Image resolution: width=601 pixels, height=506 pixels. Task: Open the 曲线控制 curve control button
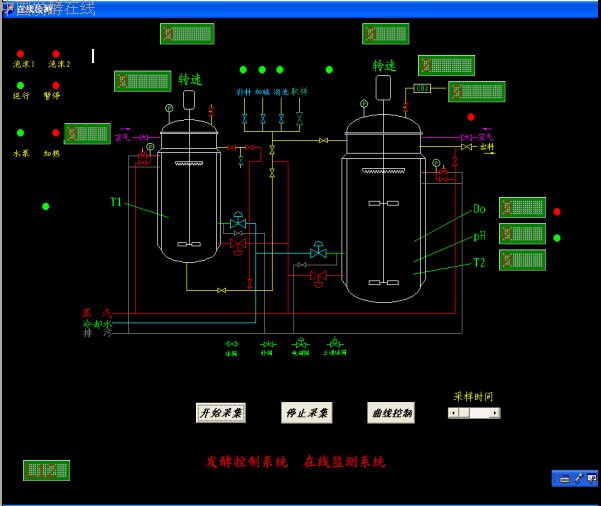(391, 413)
